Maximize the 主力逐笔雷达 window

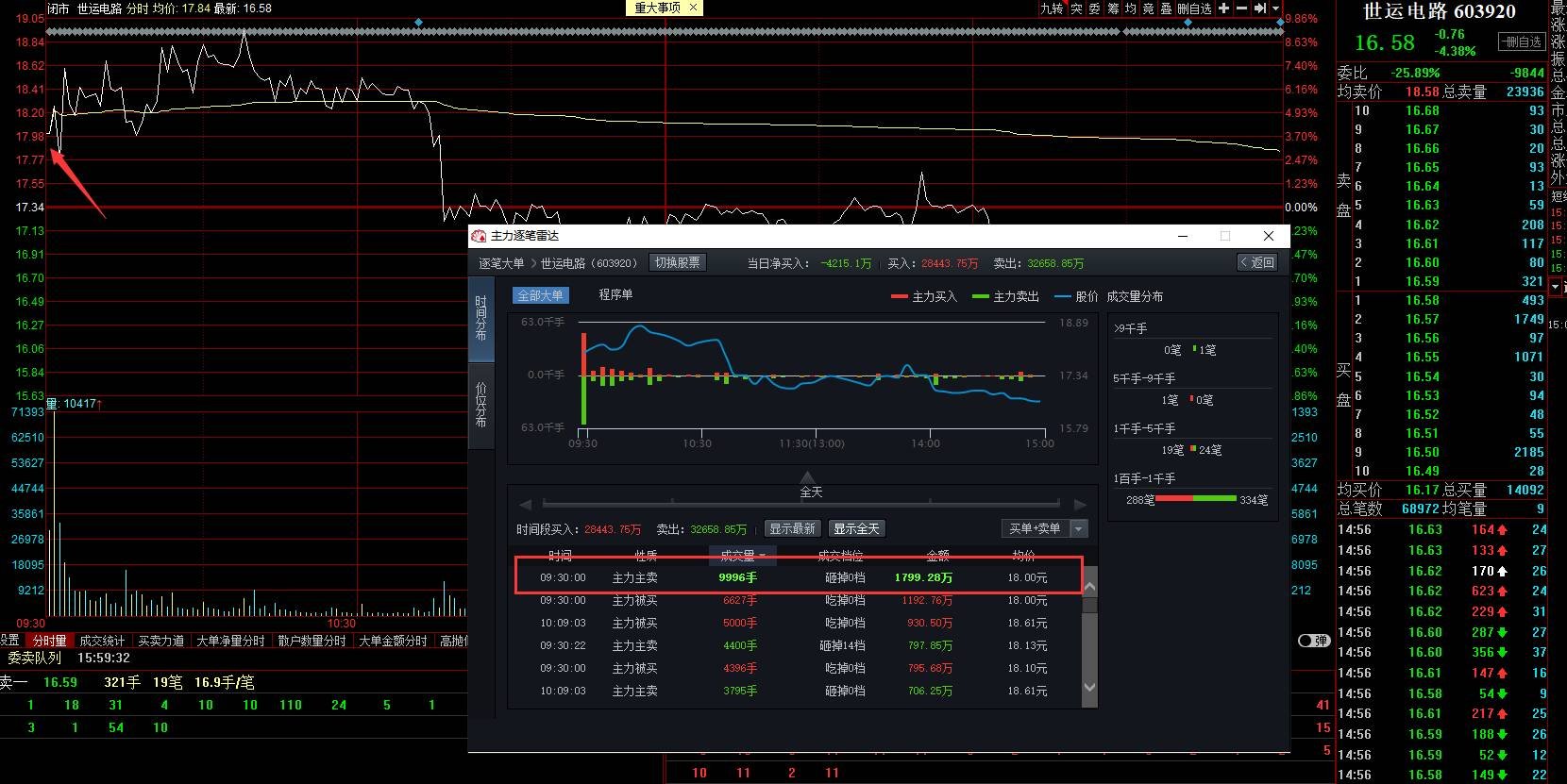[1225, 236]
